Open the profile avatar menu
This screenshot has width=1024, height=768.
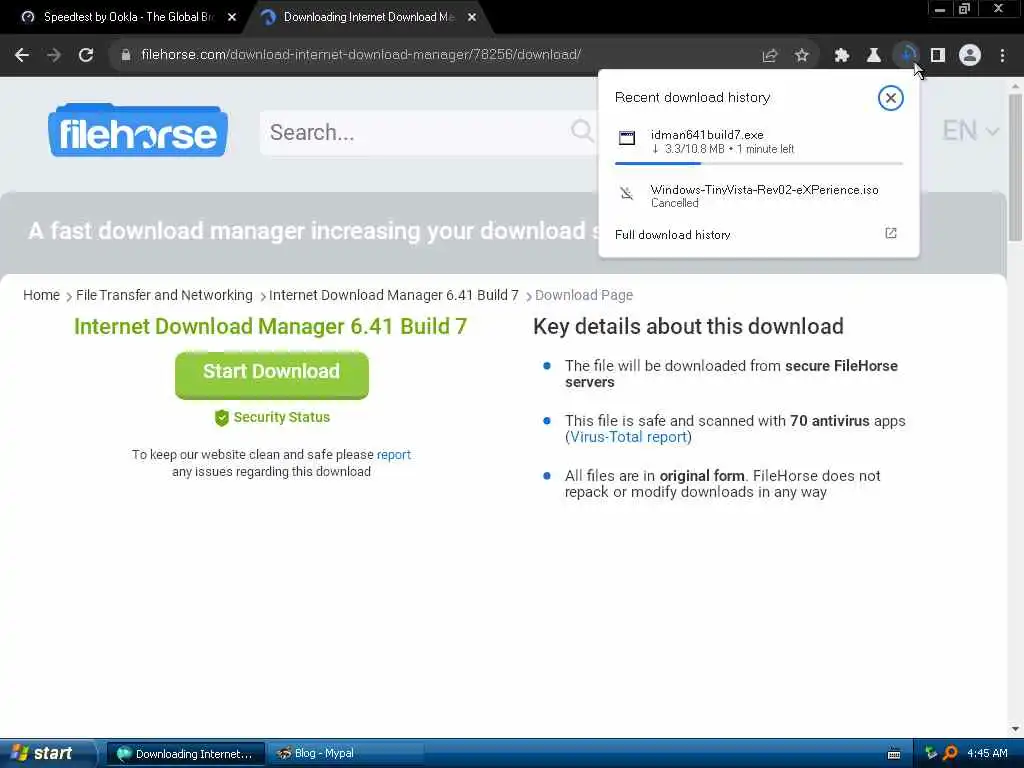tap(970, 56)
